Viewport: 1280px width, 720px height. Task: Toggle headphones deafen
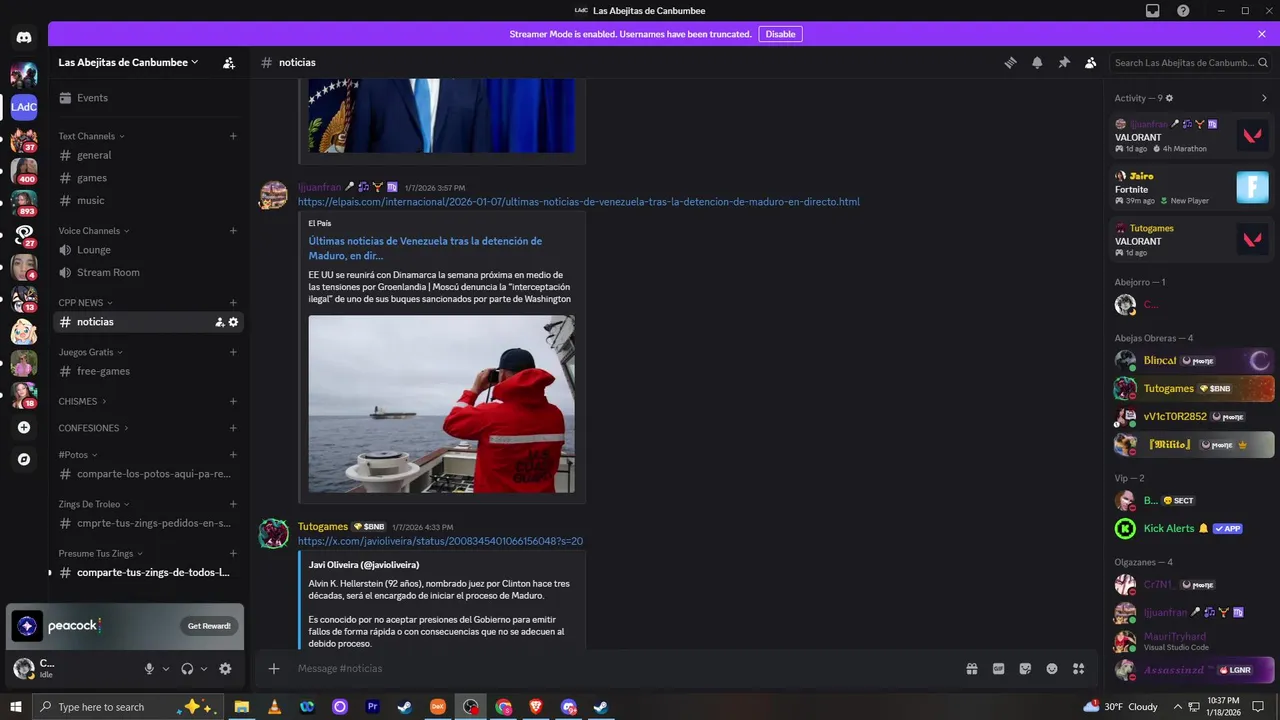point(187,669)
